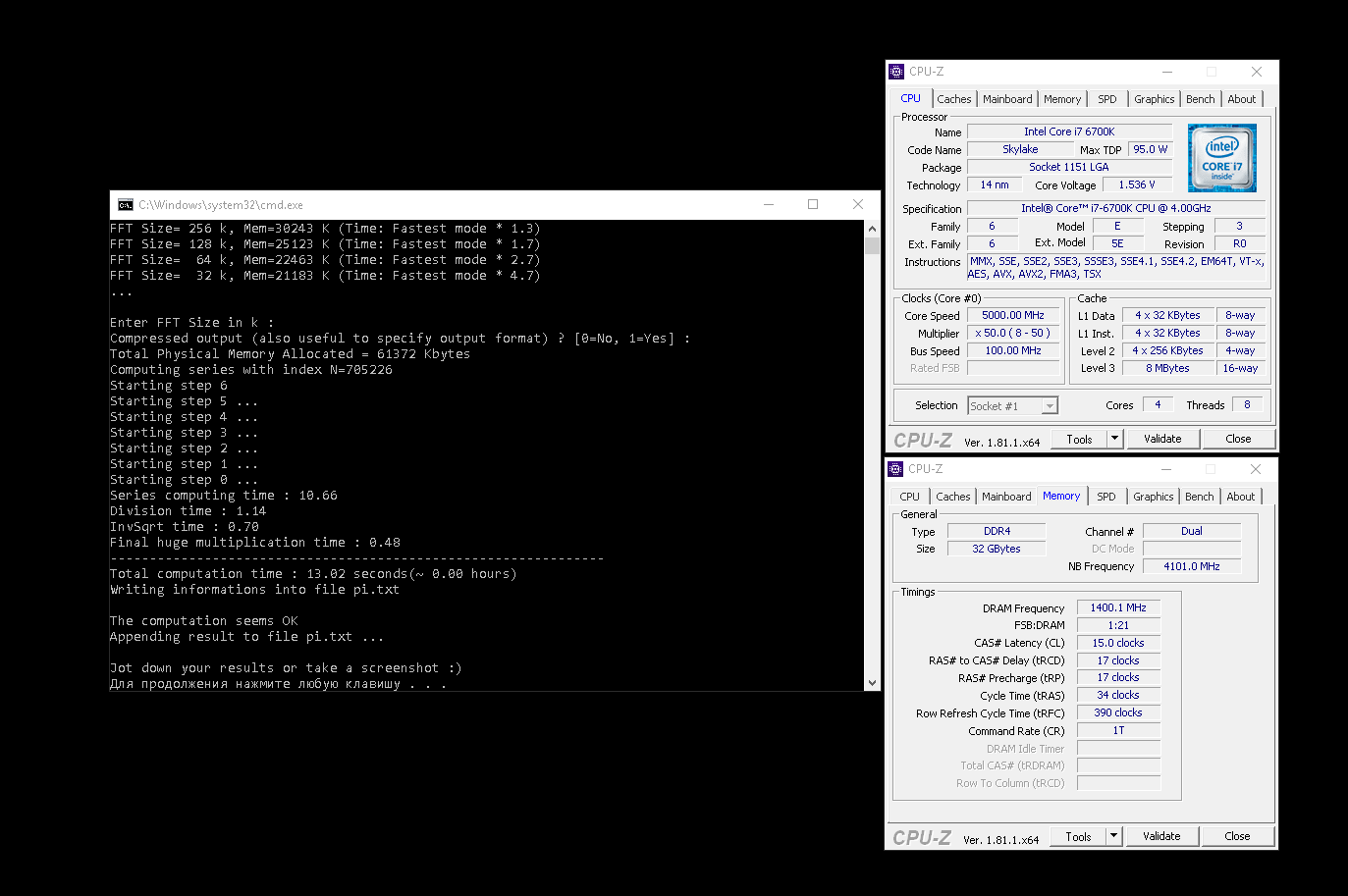This screenshot has width=1348, height=896.
Task: Switch to Bench tab in lower CPU-Z
Action: coord(1199,497)
